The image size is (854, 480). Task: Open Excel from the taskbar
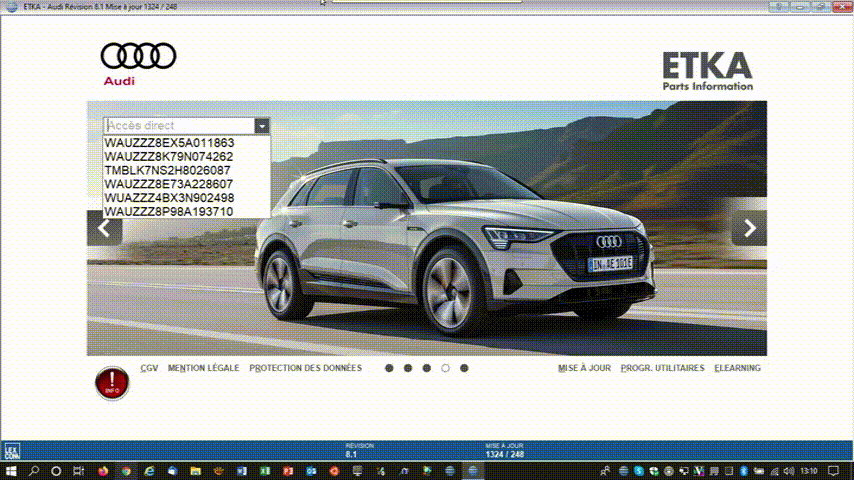(263, 470)
